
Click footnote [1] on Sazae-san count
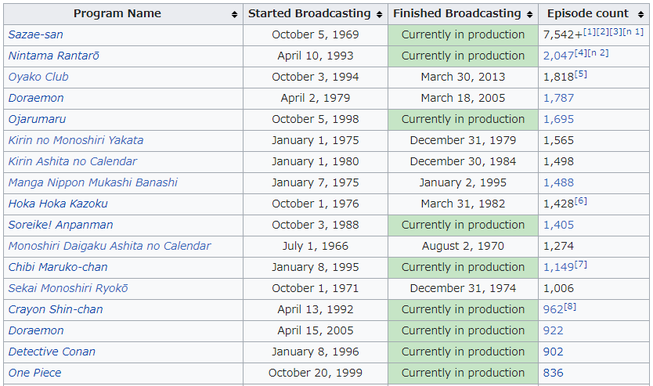589,32
